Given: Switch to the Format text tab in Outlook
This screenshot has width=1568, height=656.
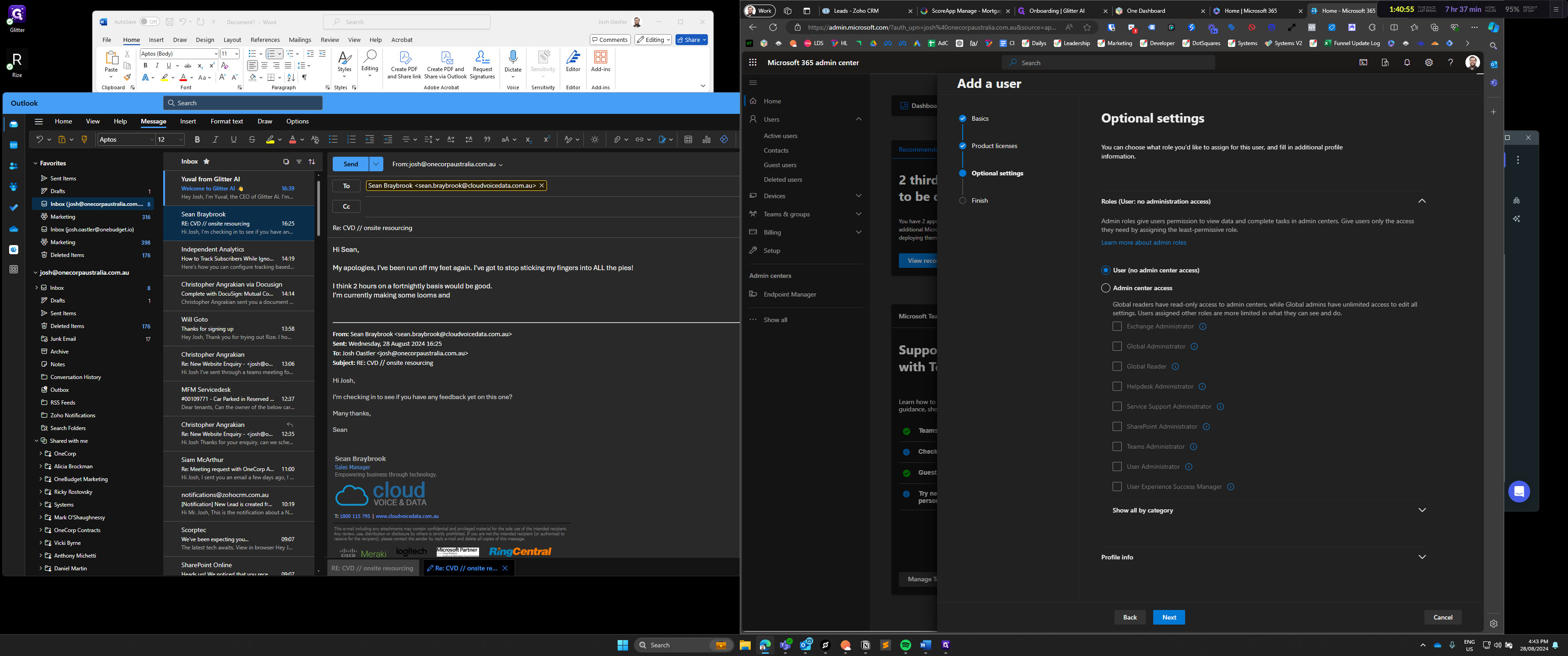Looking at the screenshot, I should click(x=227, y=121).
